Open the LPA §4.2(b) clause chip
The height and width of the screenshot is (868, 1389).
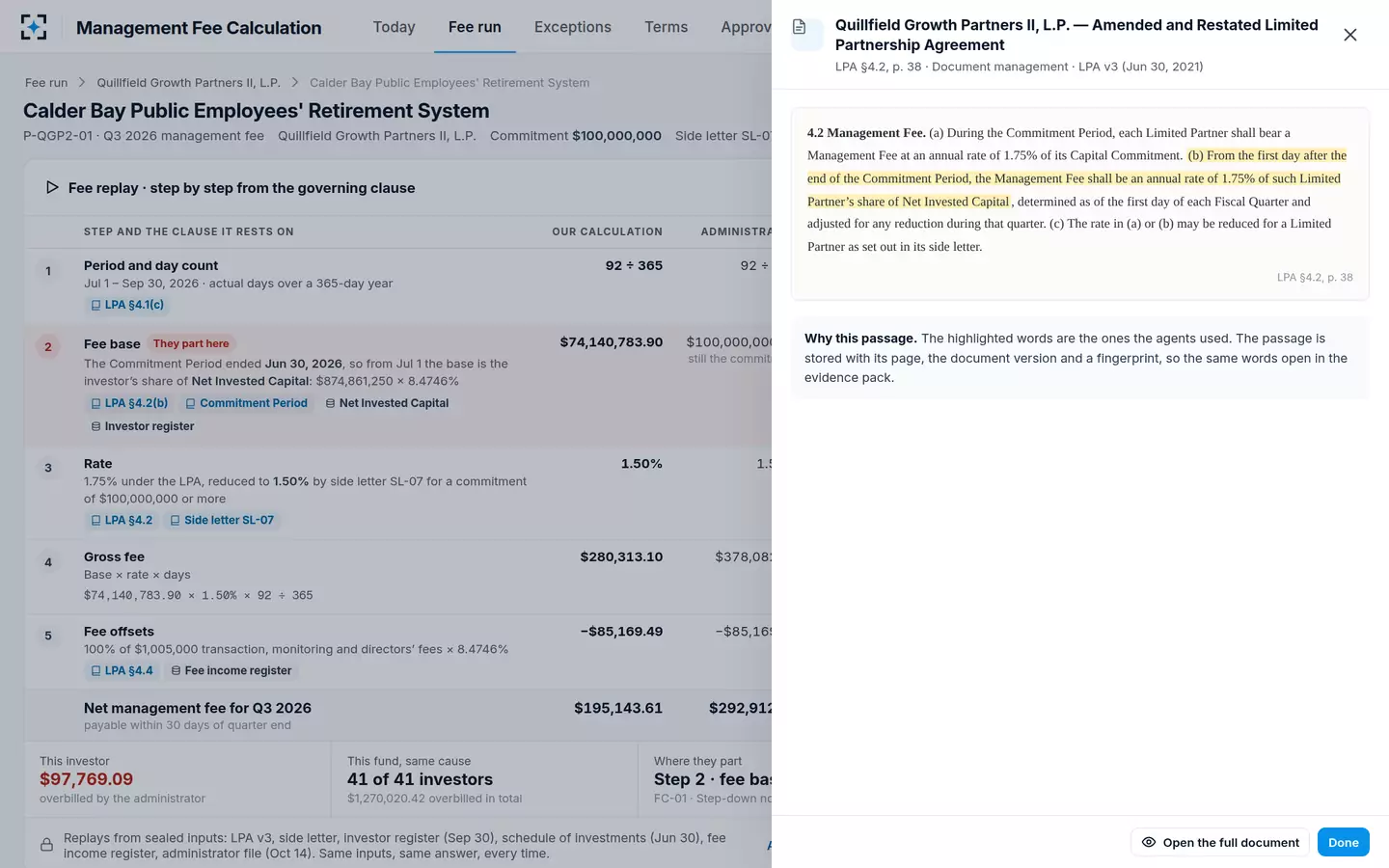point(129,403)
